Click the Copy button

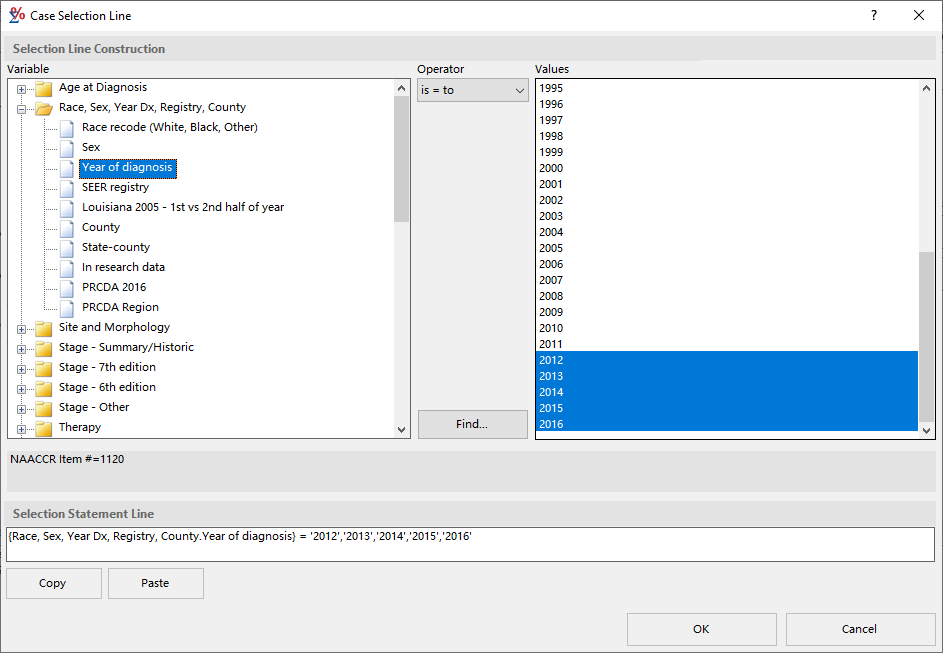[x=53, y=583]
